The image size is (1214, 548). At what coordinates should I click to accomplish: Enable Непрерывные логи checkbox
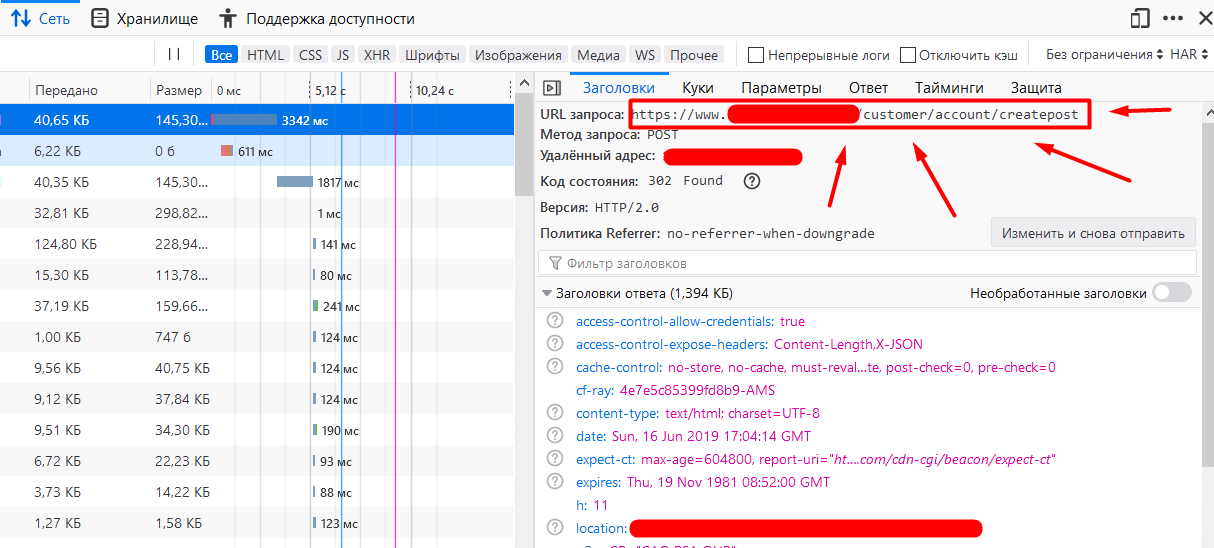(x=757, y=55)
